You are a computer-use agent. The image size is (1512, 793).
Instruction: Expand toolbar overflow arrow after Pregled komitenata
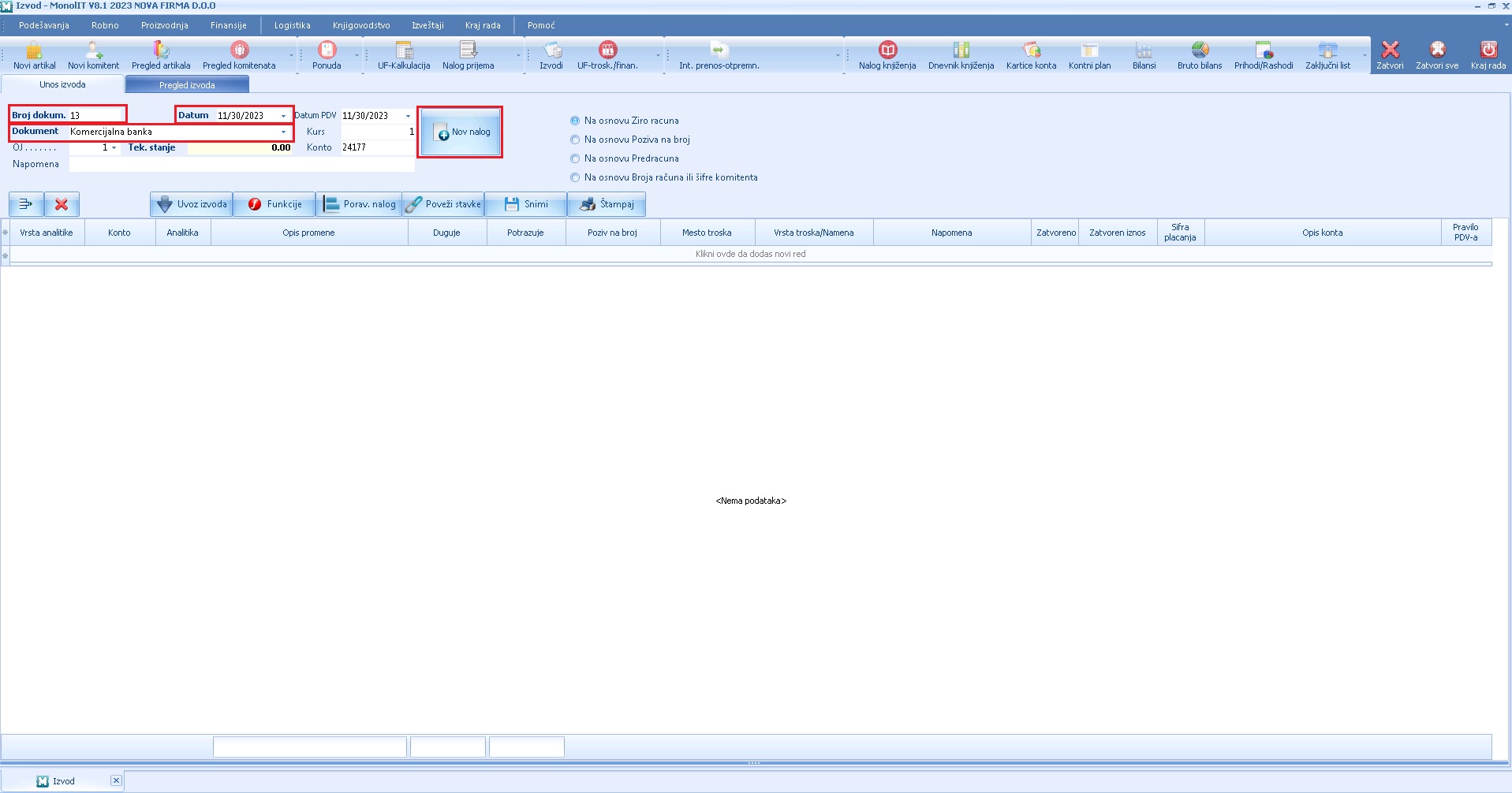[x=291, y=55]
